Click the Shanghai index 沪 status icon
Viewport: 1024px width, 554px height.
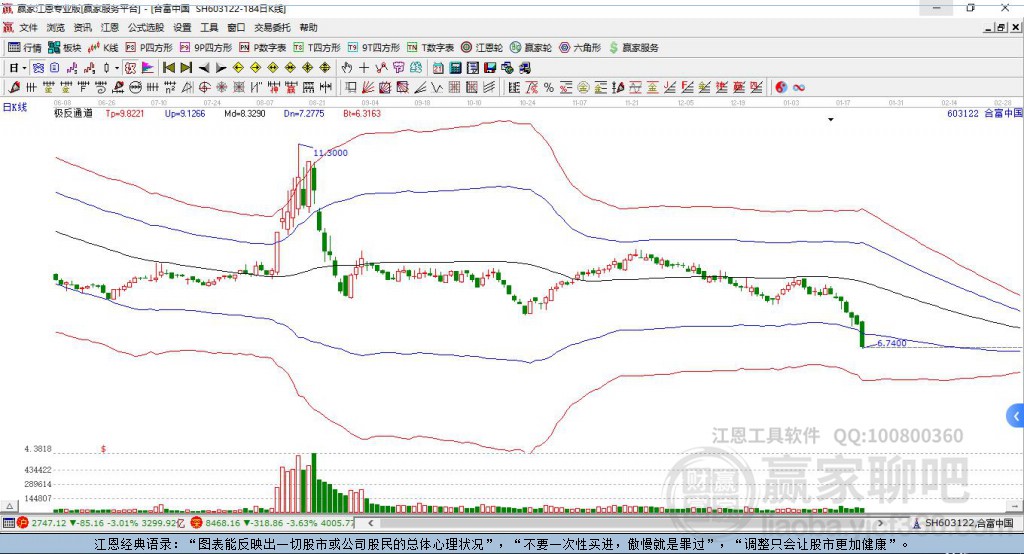[x=23, y=523]
